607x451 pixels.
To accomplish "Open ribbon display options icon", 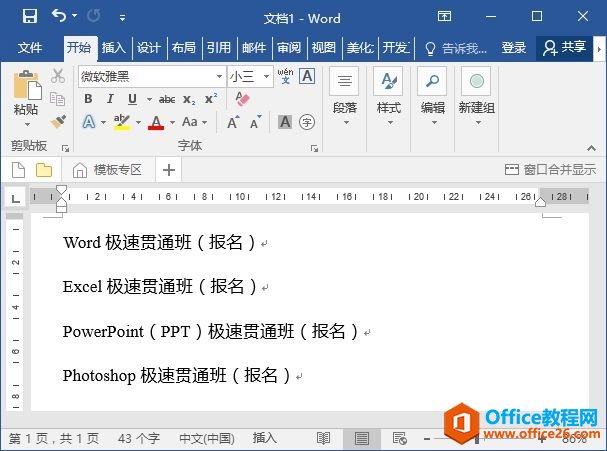I will click(x=444, y=16).
